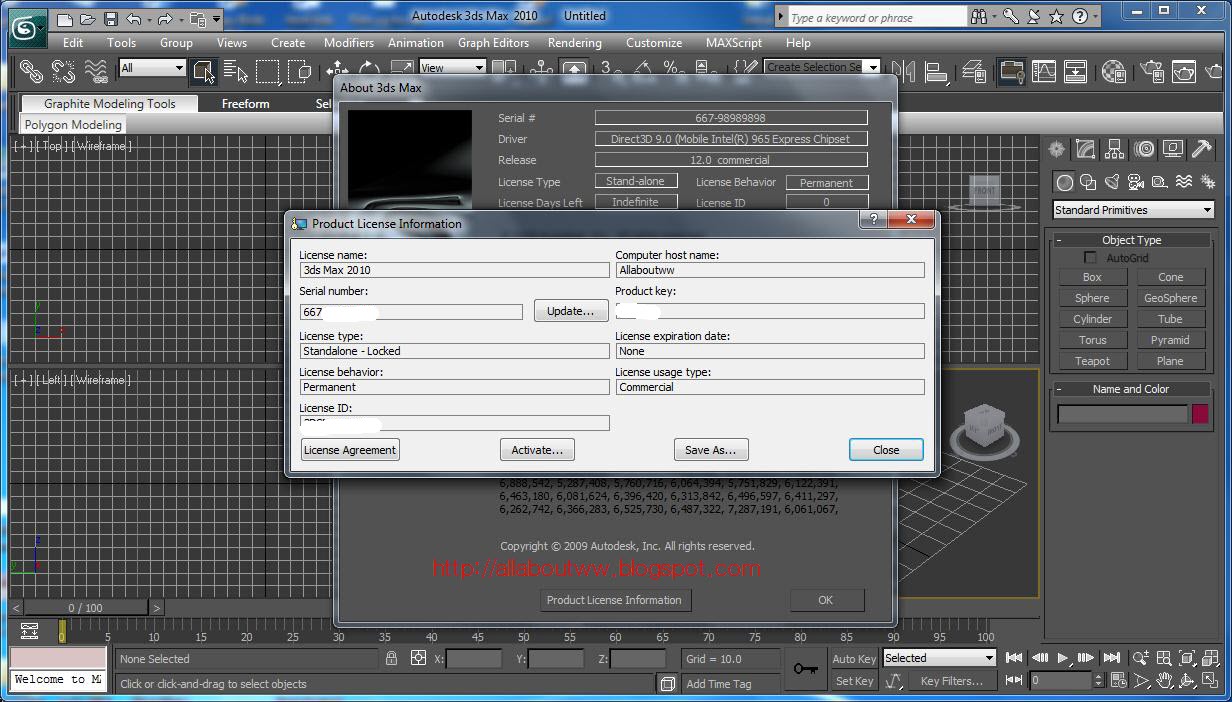Open the Selected key filter dropdown

[x=939, y=658]
